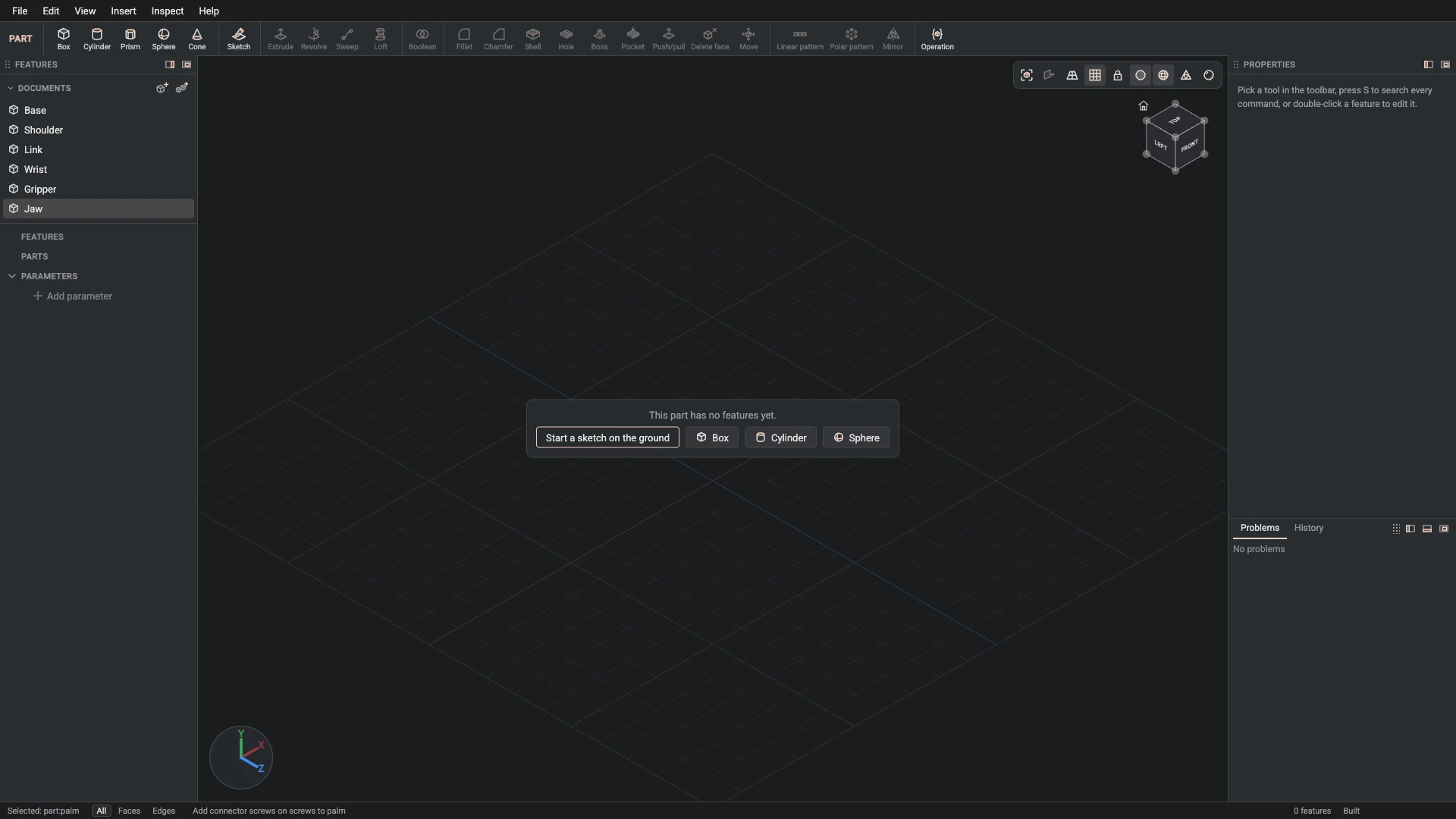
Task: Switch to the History tab
Action: pyautogui.click(x=1309, y=528)
